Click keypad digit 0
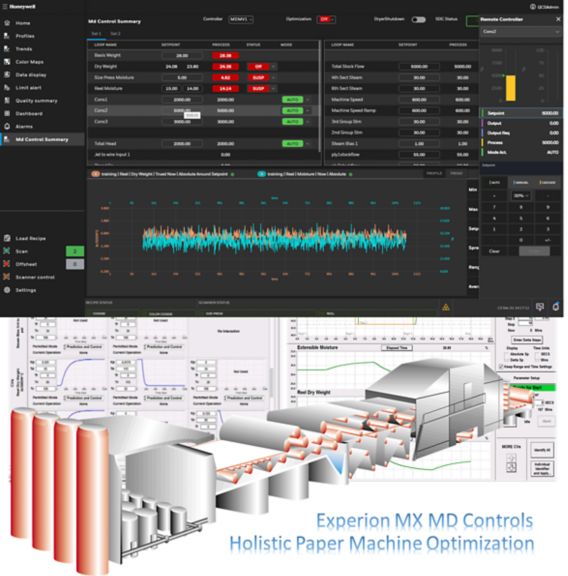 pyautogui.click(x=521, y=240)
